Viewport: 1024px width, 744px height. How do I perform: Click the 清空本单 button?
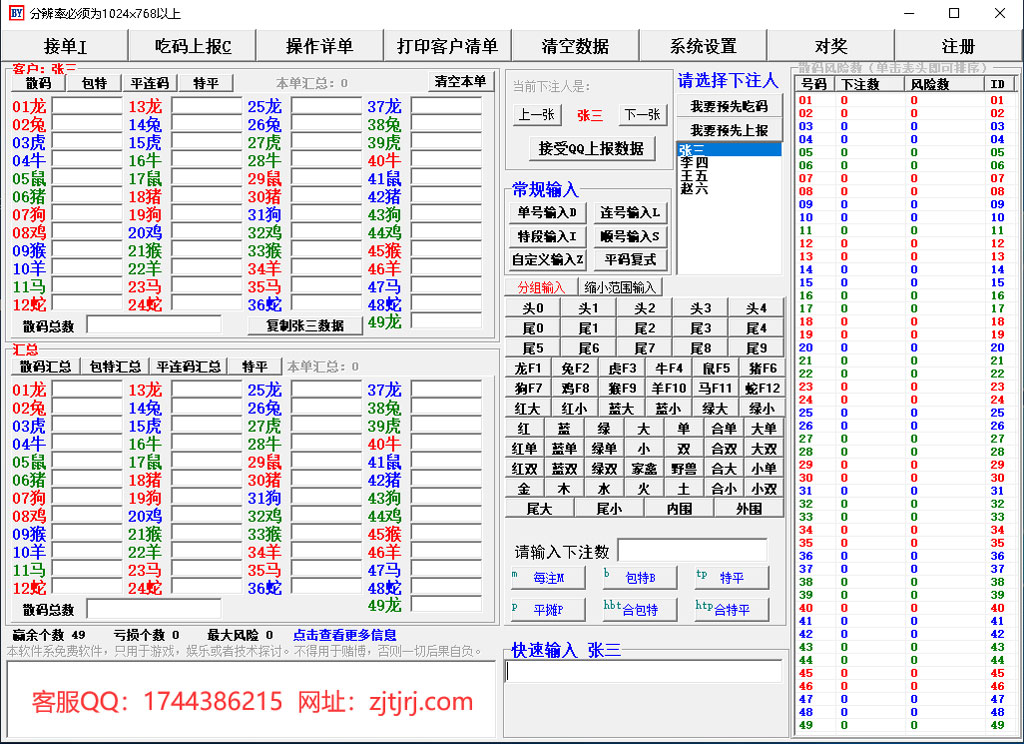pos(460,82)
